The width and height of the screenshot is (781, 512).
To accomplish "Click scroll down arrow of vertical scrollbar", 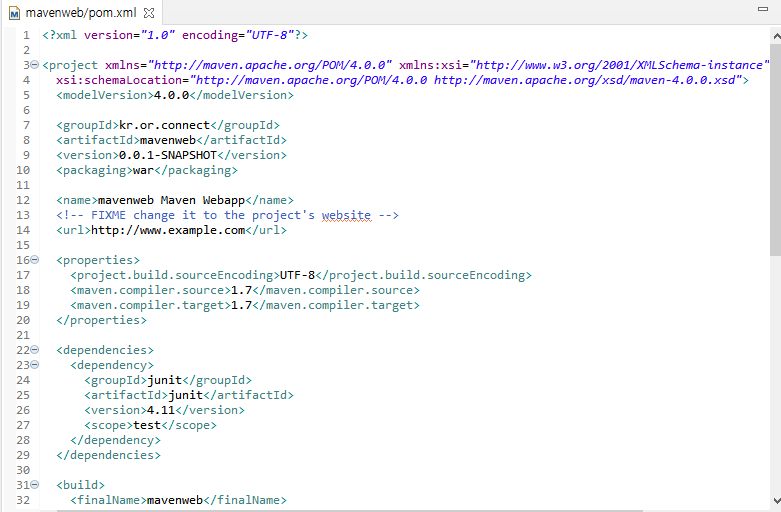I will click(776, 501).
